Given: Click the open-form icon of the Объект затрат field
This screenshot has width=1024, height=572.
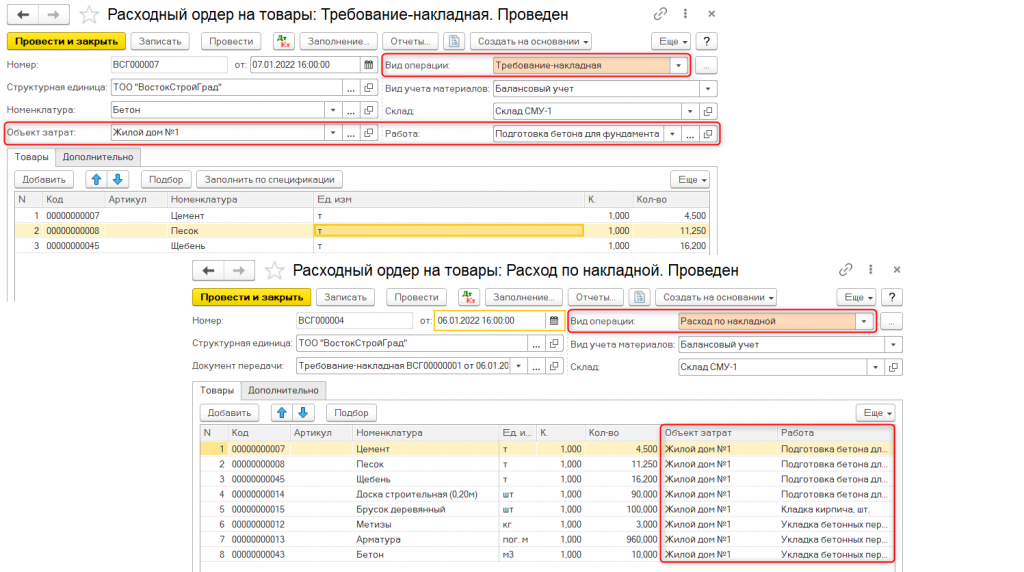Looking at the screenshot, I should (369, 133).
